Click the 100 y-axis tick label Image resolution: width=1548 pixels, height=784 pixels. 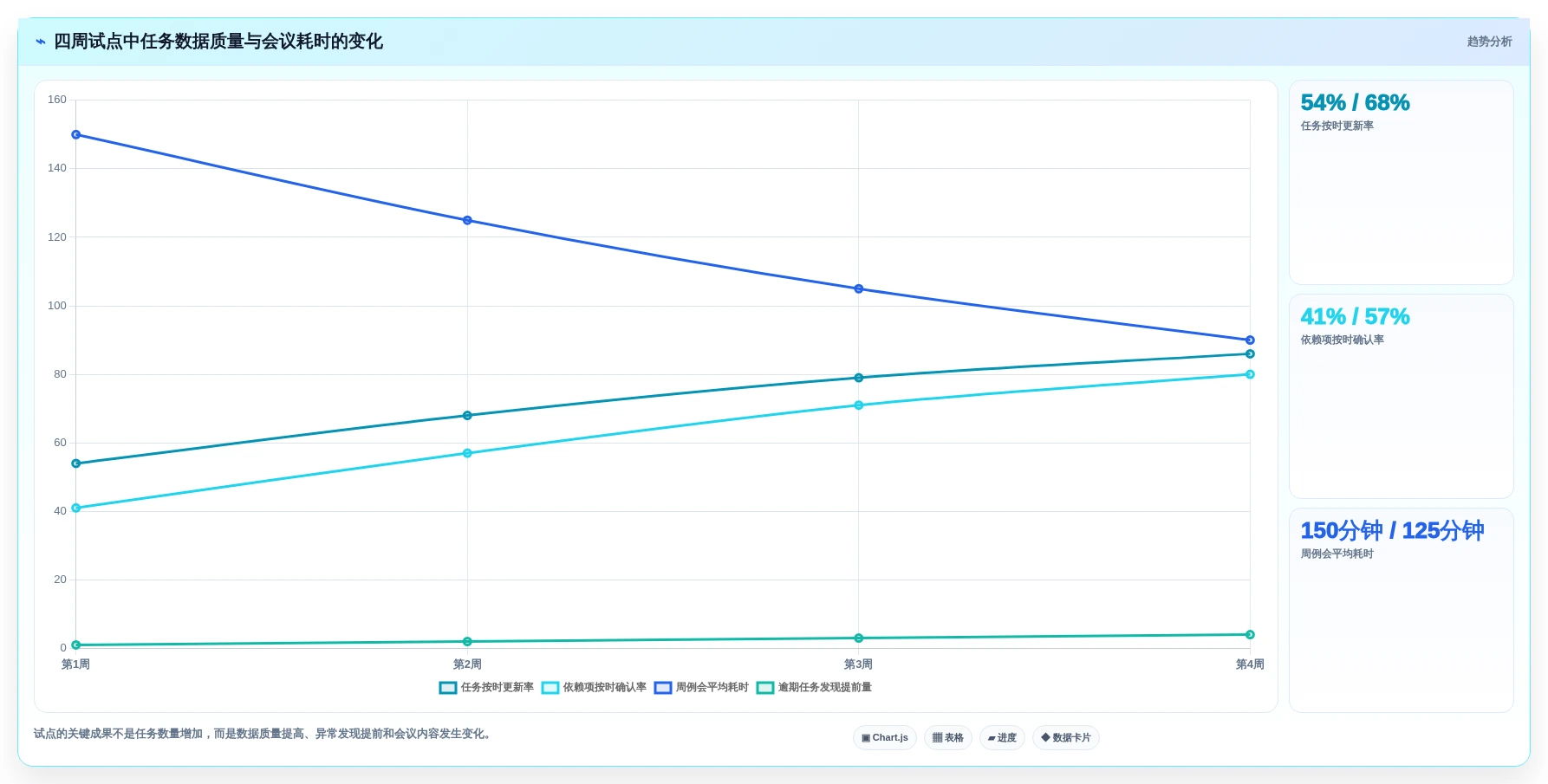(x=57, y=306)
